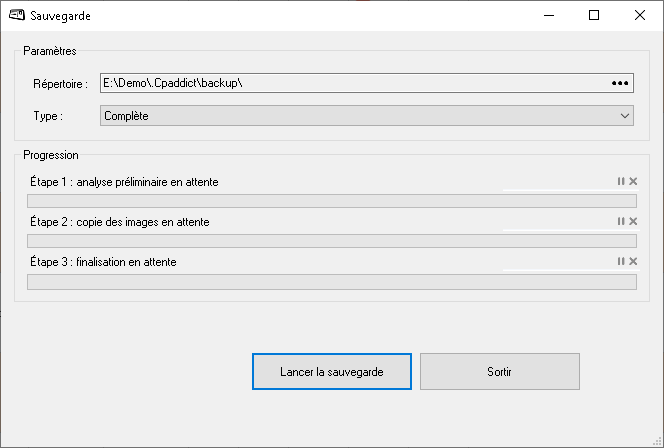The image size is (664, 448).
Task: Maximize the Sauvegarde window
Action: (x=594, y=16)
